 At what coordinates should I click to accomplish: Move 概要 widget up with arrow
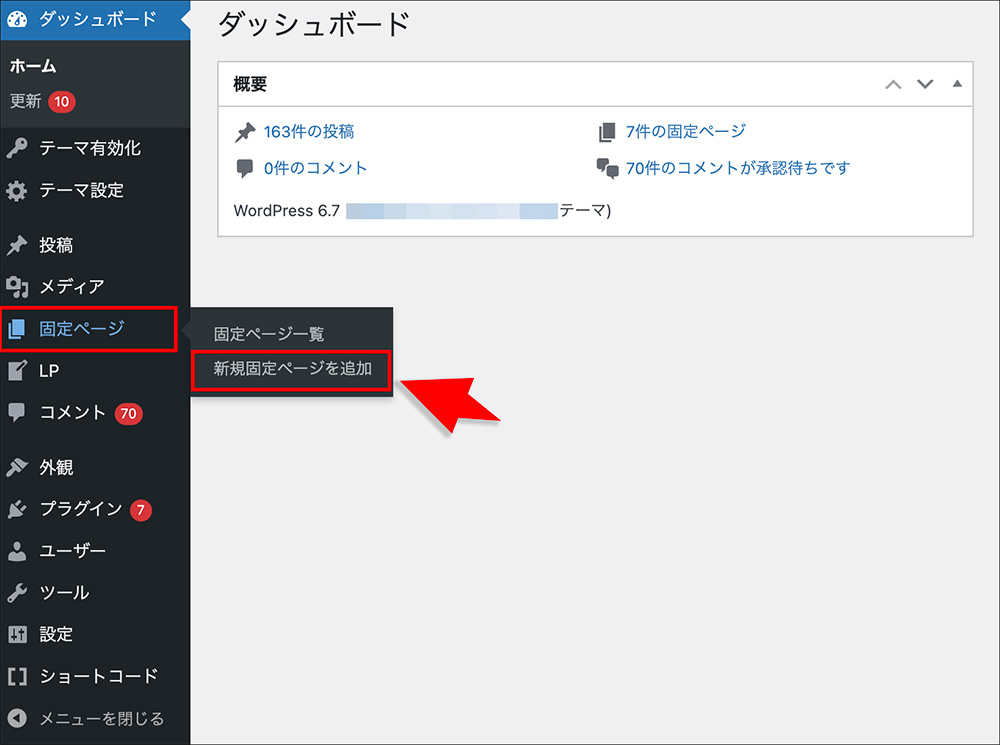tap(893, 84)
